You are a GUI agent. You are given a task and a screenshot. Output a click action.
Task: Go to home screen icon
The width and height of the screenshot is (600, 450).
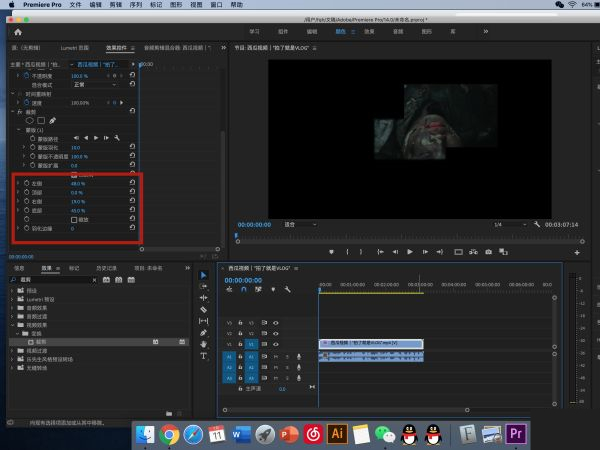18,32
